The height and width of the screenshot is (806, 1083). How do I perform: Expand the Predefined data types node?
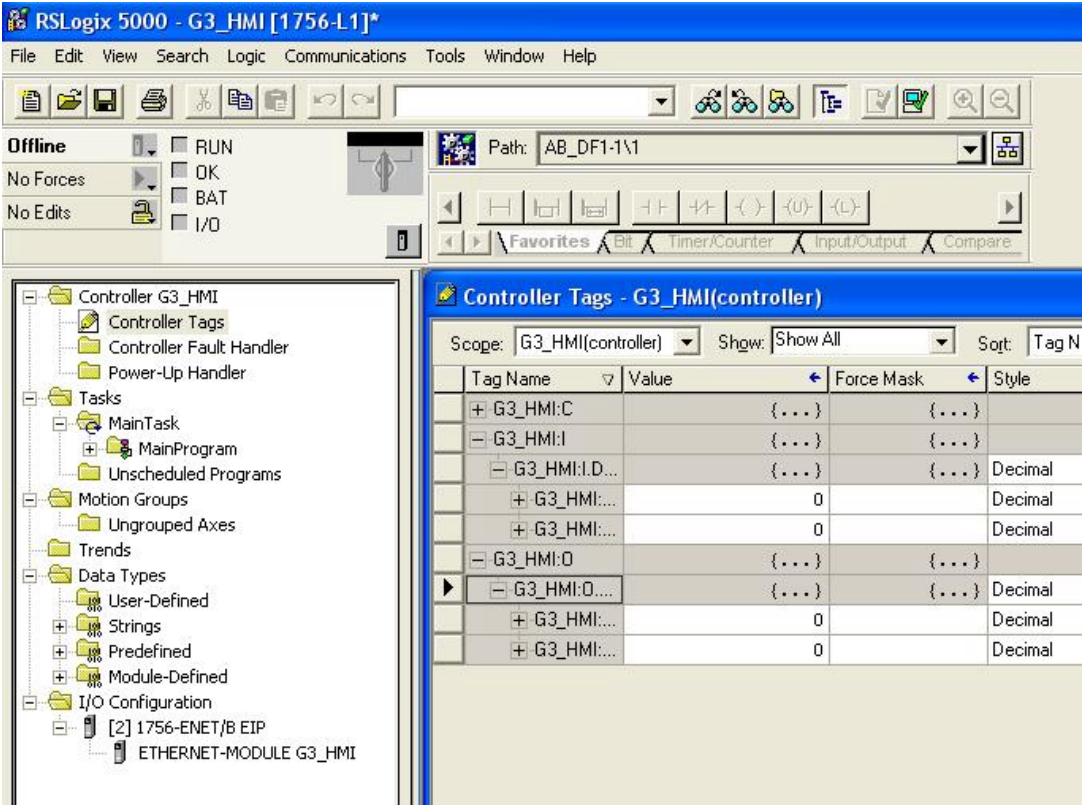tap(60, 652)
